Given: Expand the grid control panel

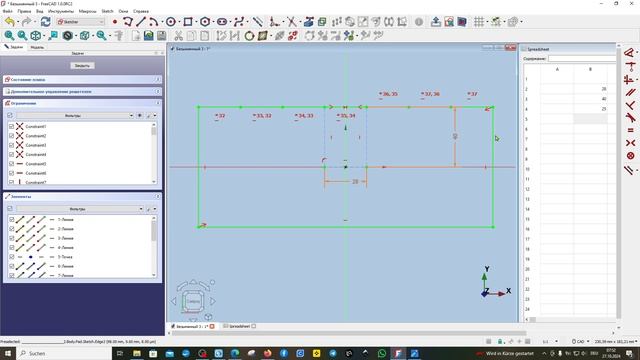Looking at the screenshot, I should [158, 91].
